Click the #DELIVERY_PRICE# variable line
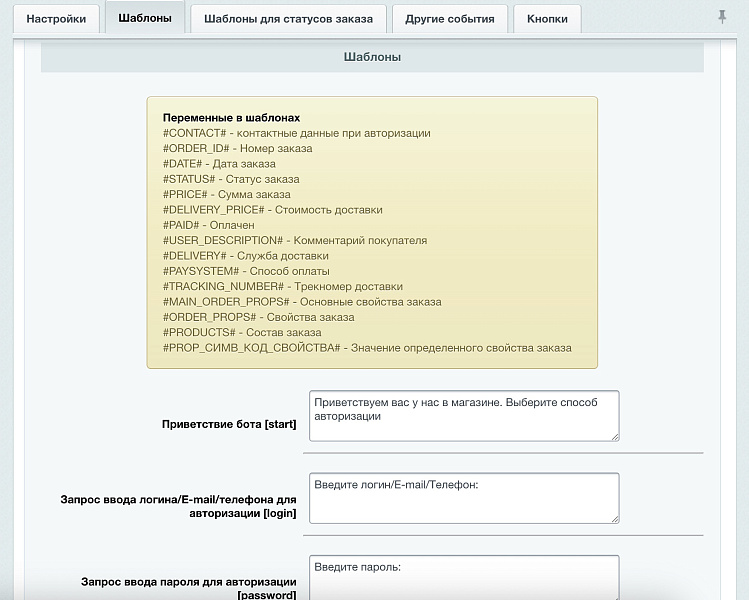 (x=272, y=210)
